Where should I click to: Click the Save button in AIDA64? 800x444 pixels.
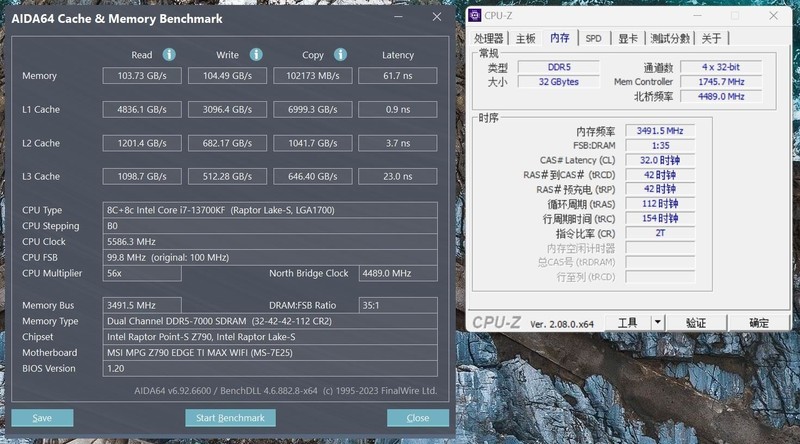[x=42, y=418]
